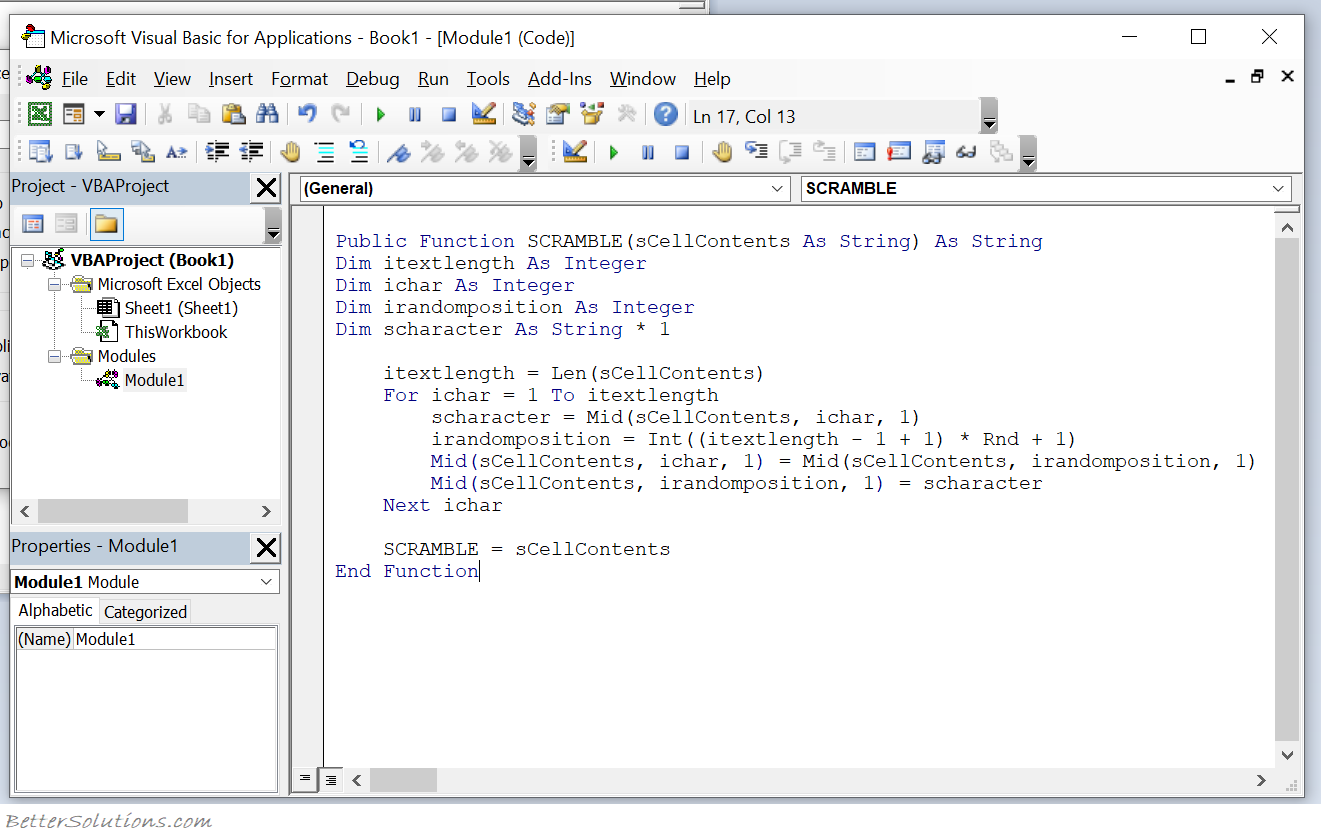
Task: Indent the selected code
Action: (x=217, y=152)
